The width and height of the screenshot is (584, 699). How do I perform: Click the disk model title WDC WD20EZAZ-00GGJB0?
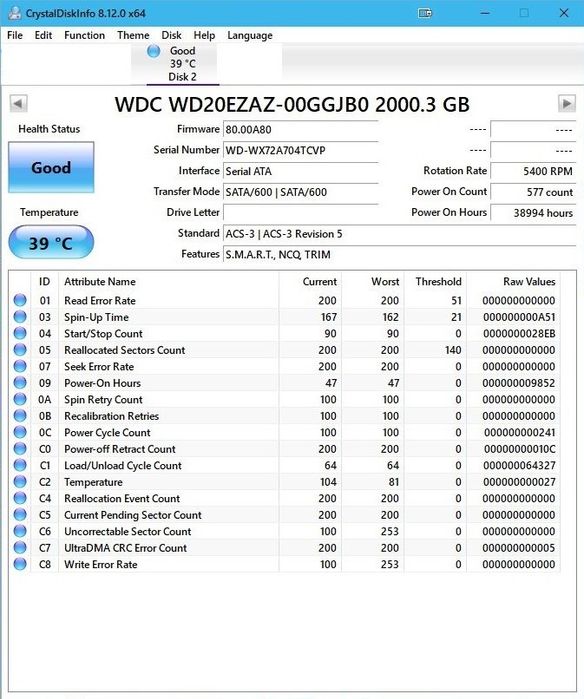(292, 105)
